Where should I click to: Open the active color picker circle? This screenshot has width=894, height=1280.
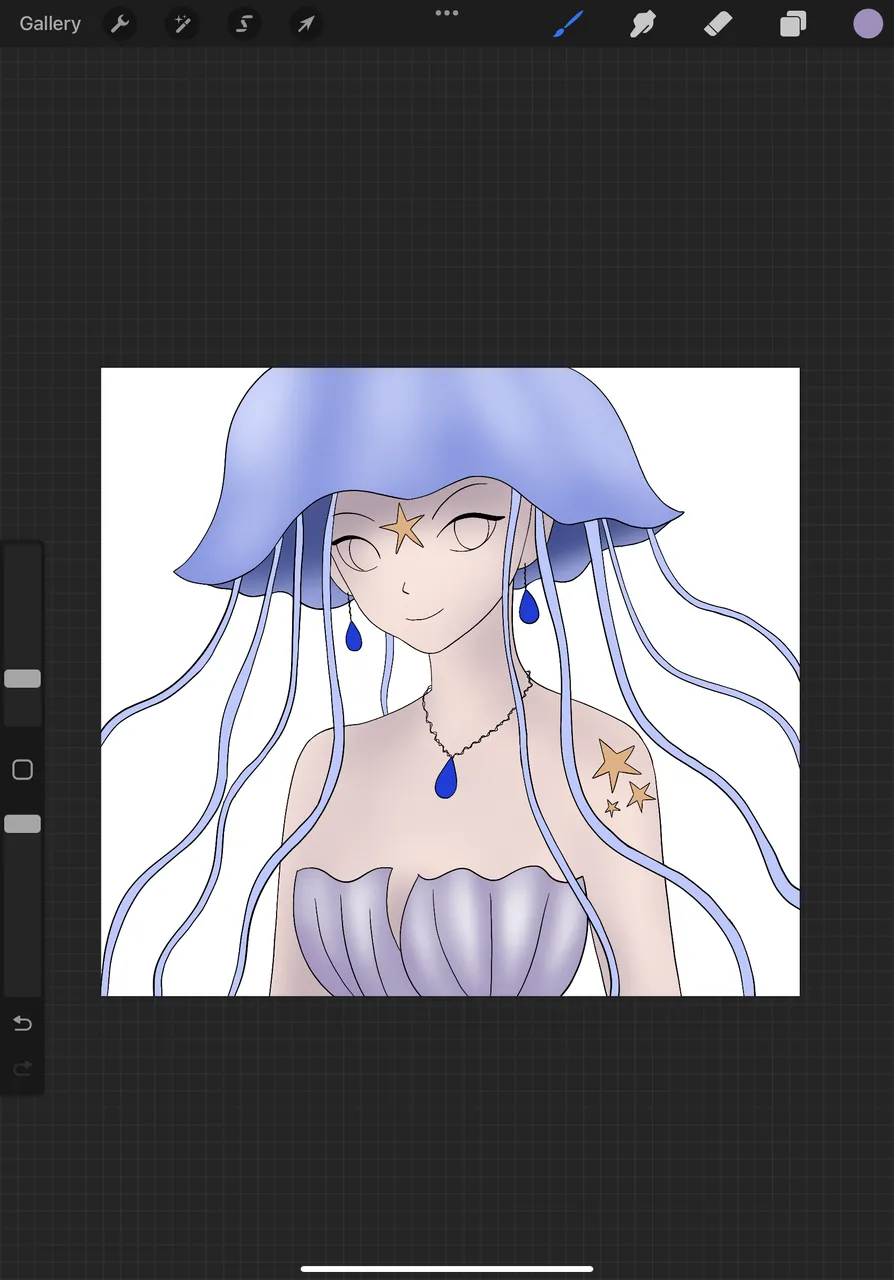[x=867, y=23]
